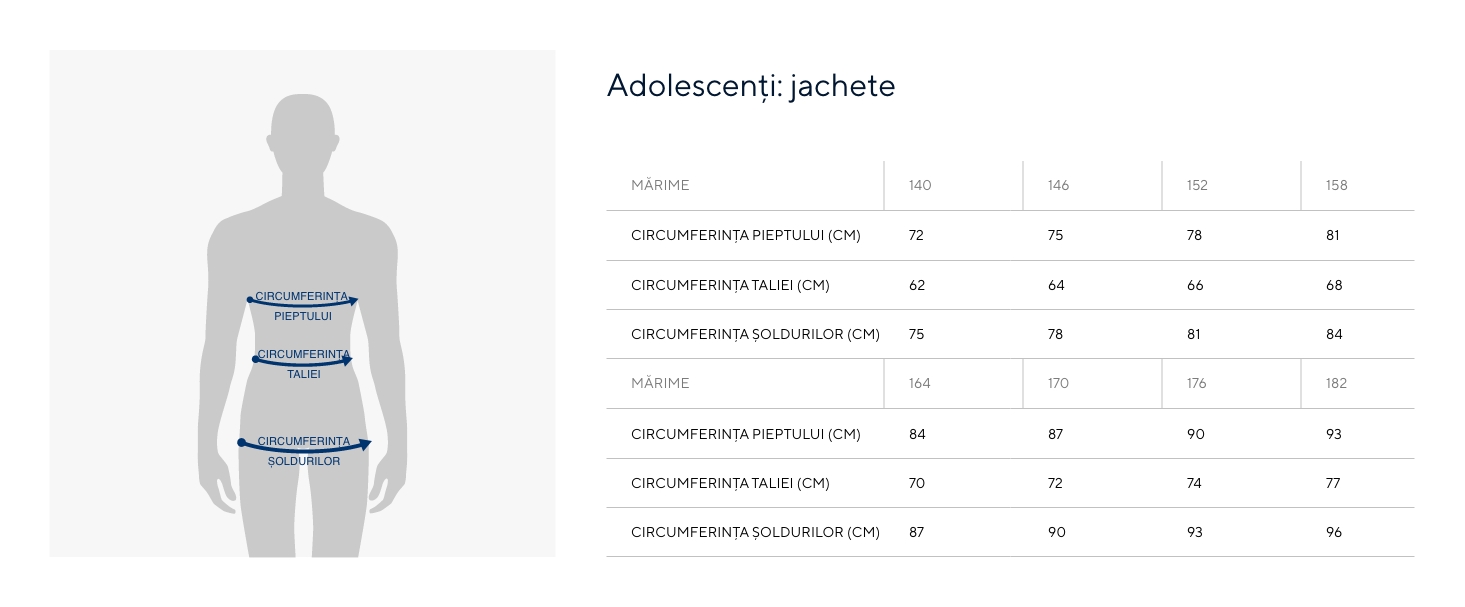This screenshot has height=607, width=1465.
Task: Click chest circumference value for size 152
Action: point(1194,236)
